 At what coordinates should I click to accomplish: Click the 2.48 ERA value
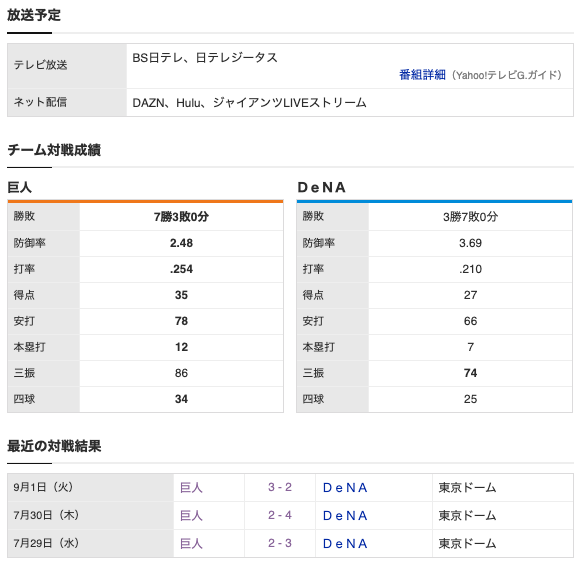click(x=181, y=243)
